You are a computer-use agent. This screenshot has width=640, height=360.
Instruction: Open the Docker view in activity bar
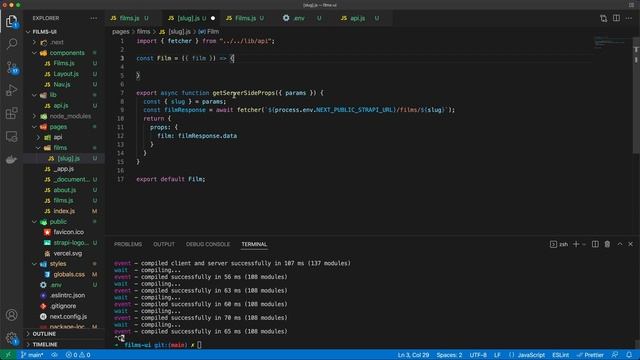11,160
